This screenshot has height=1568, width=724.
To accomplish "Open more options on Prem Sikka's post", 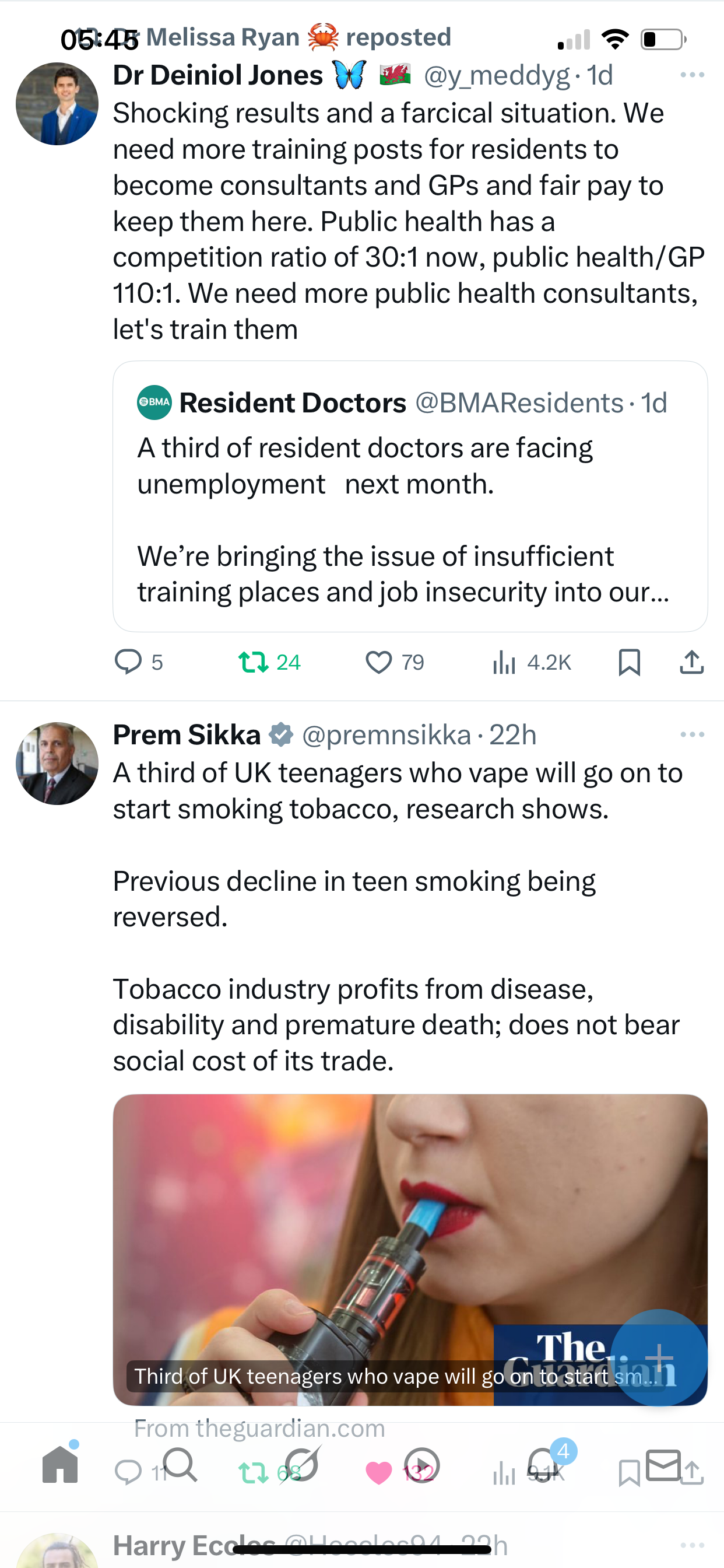I will click(x=692, y=734).
